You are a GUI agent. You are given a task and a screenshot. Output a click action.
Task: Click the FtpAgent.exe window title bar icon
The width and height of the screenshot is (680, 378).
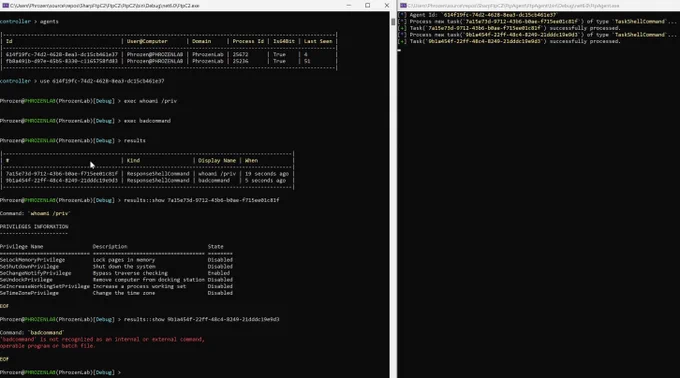click(403, 6)
